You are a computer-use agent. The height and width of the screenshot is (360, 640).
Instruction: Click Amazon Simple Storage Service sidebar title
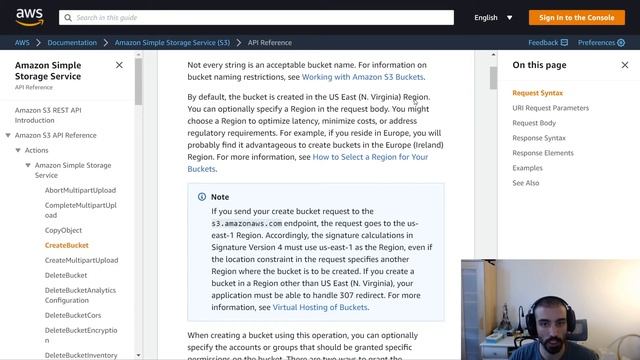pyautogui.click(x=48, y=71)
